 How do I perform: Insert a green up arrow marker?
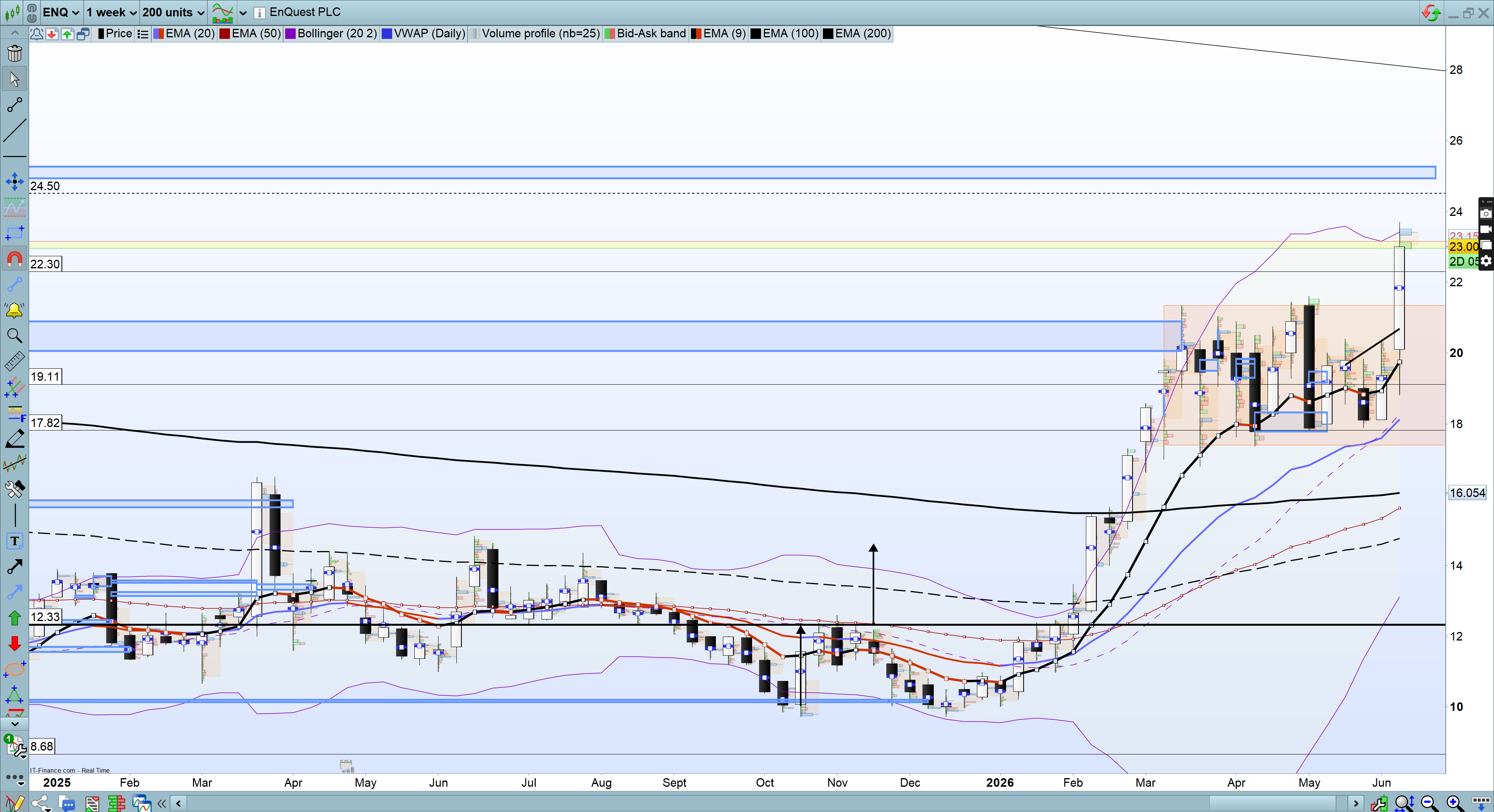click(x=14, y=618)
